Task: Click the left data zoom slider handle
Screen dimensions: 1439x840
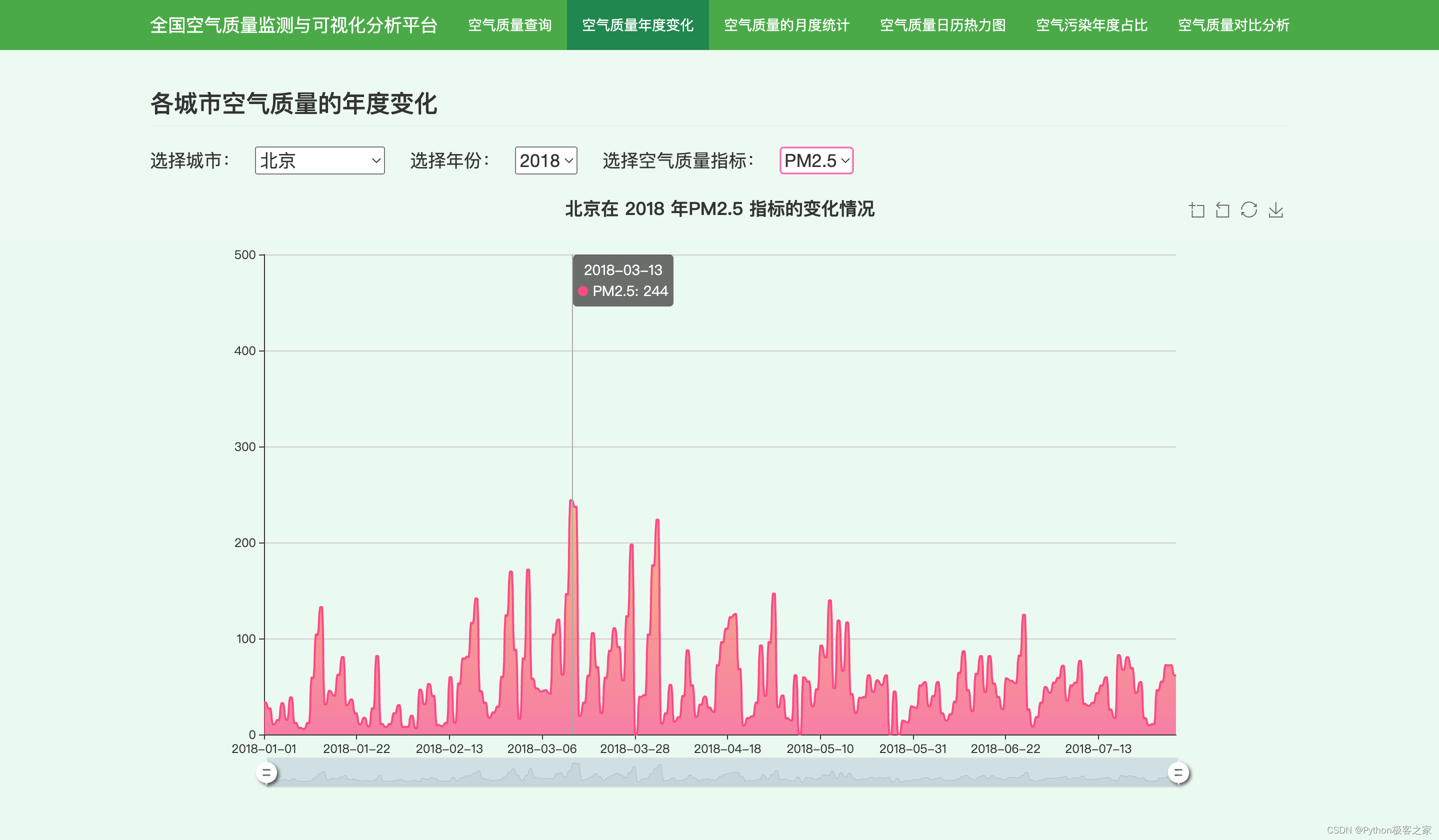Action: tap(266, 773)
